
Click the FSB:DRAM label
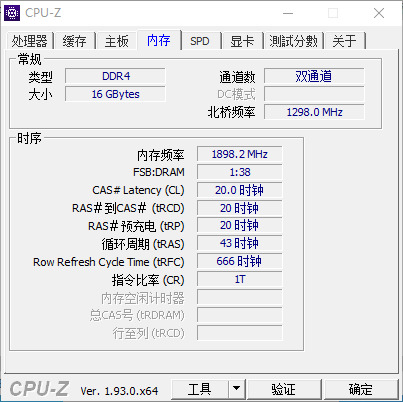pos(159,172)
